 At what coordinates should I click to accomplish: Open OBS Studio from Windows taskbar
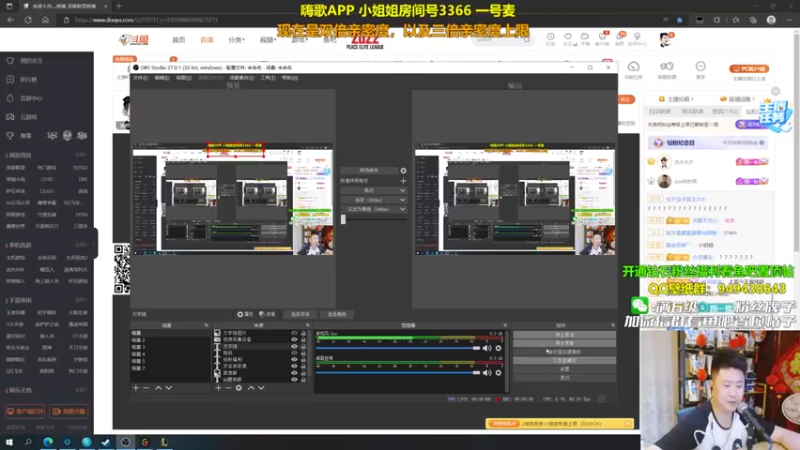click(125, 442)
